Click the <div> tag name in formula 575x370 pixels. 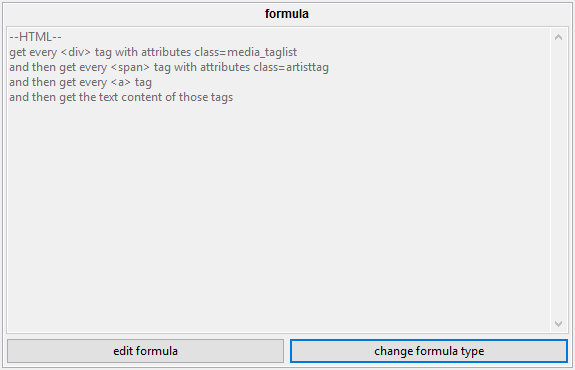(x=76, y=52)
